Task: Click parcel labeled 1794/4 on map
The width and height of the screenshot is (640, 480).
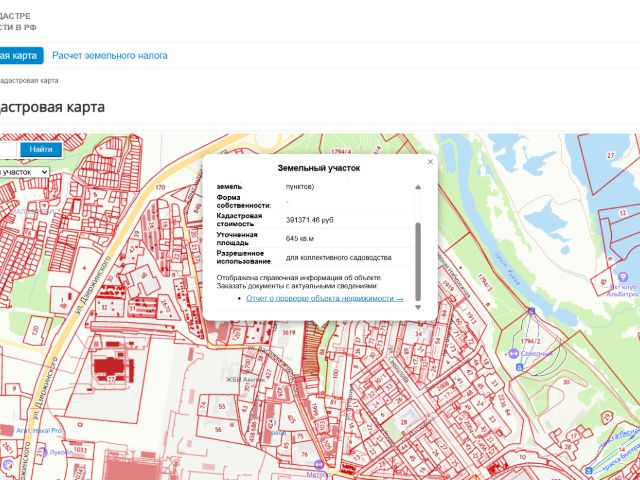Action: coord(341,151)
